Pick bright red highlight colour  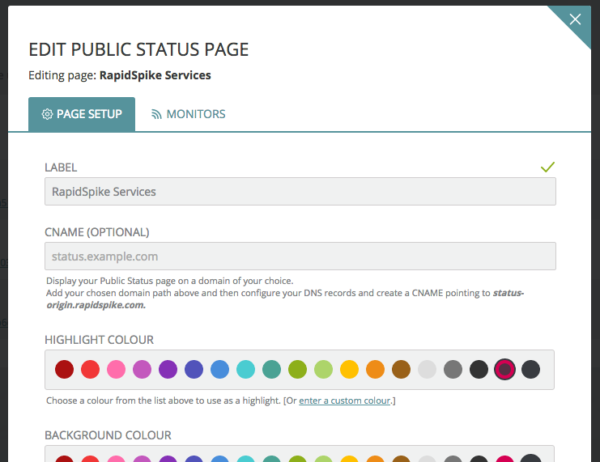pyautogui.click(x=90, y=369)
